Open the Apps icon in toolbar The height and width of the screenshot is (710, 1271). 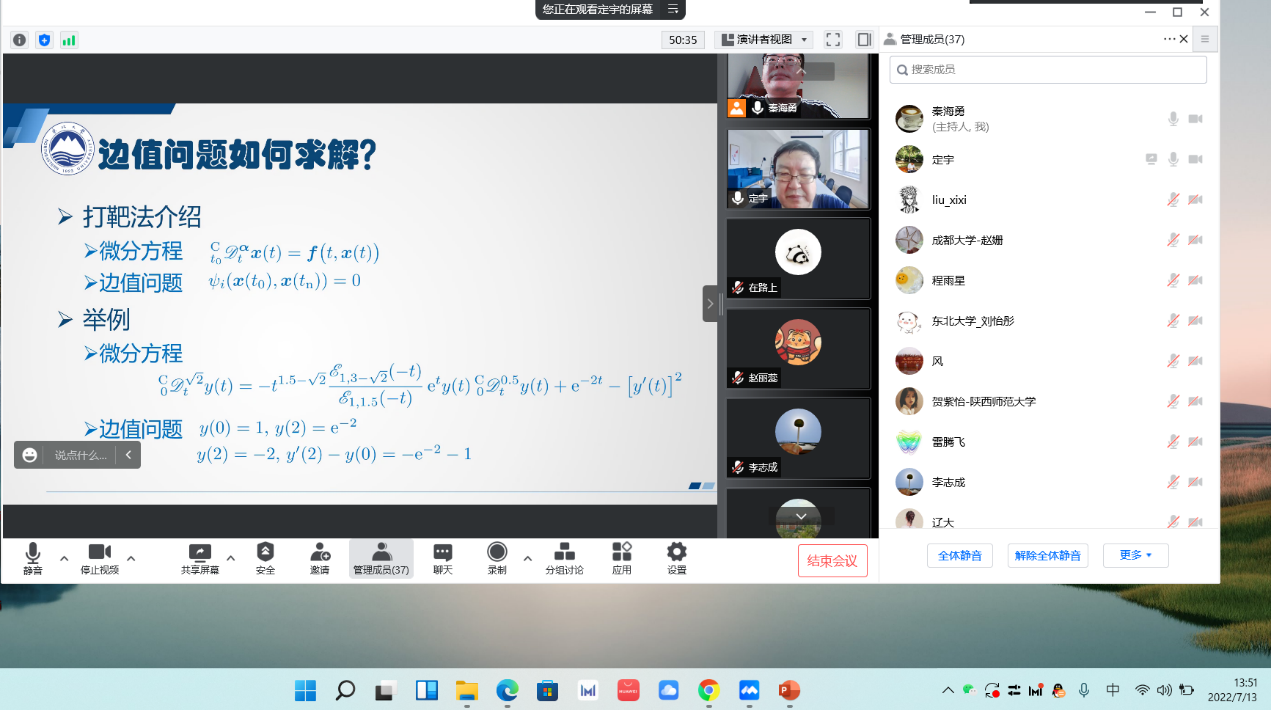tap(622, 553)
